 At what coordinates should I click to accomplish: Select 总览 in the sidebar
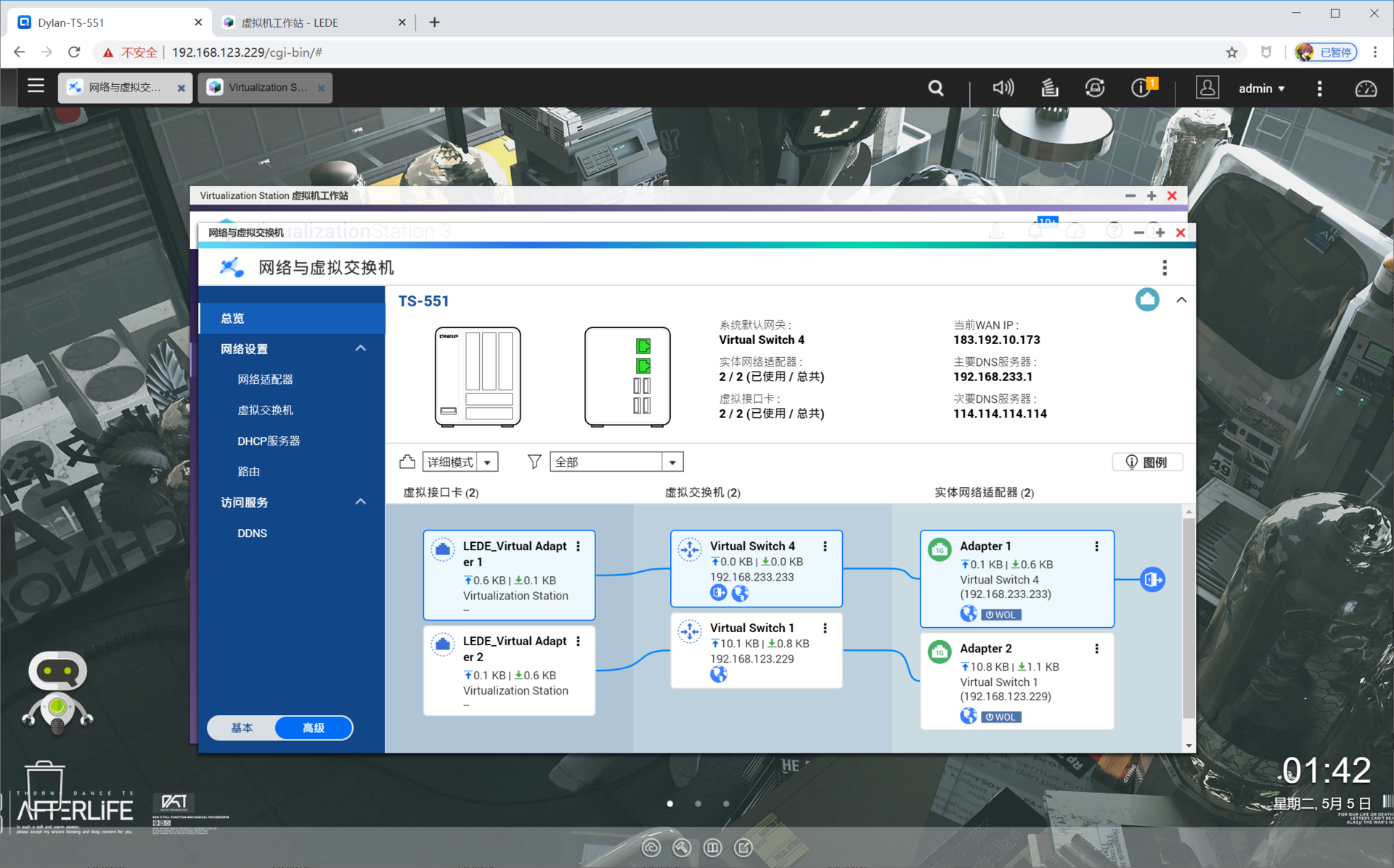coord(292,318)
